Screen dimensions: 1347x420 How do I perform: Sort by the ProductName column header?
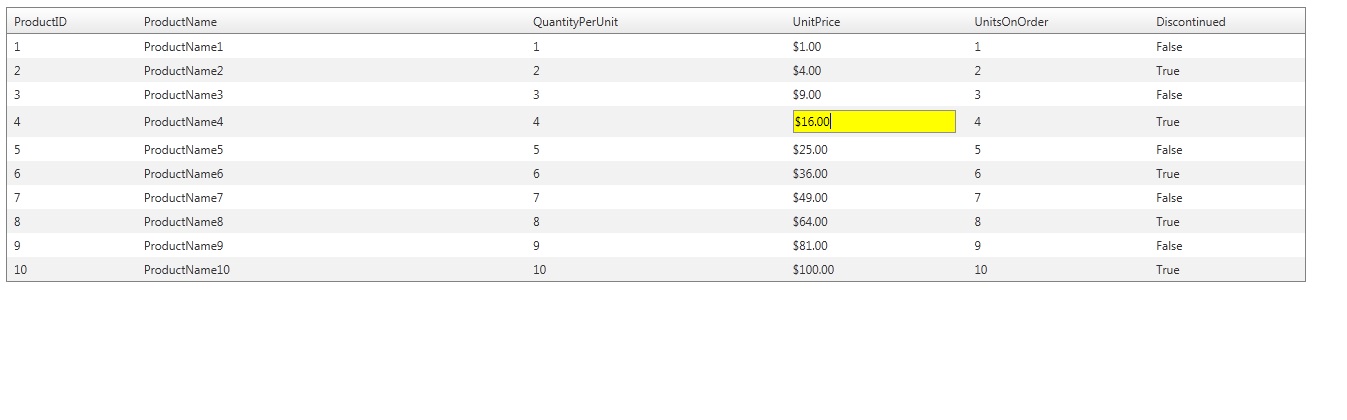tap(180, 22)
